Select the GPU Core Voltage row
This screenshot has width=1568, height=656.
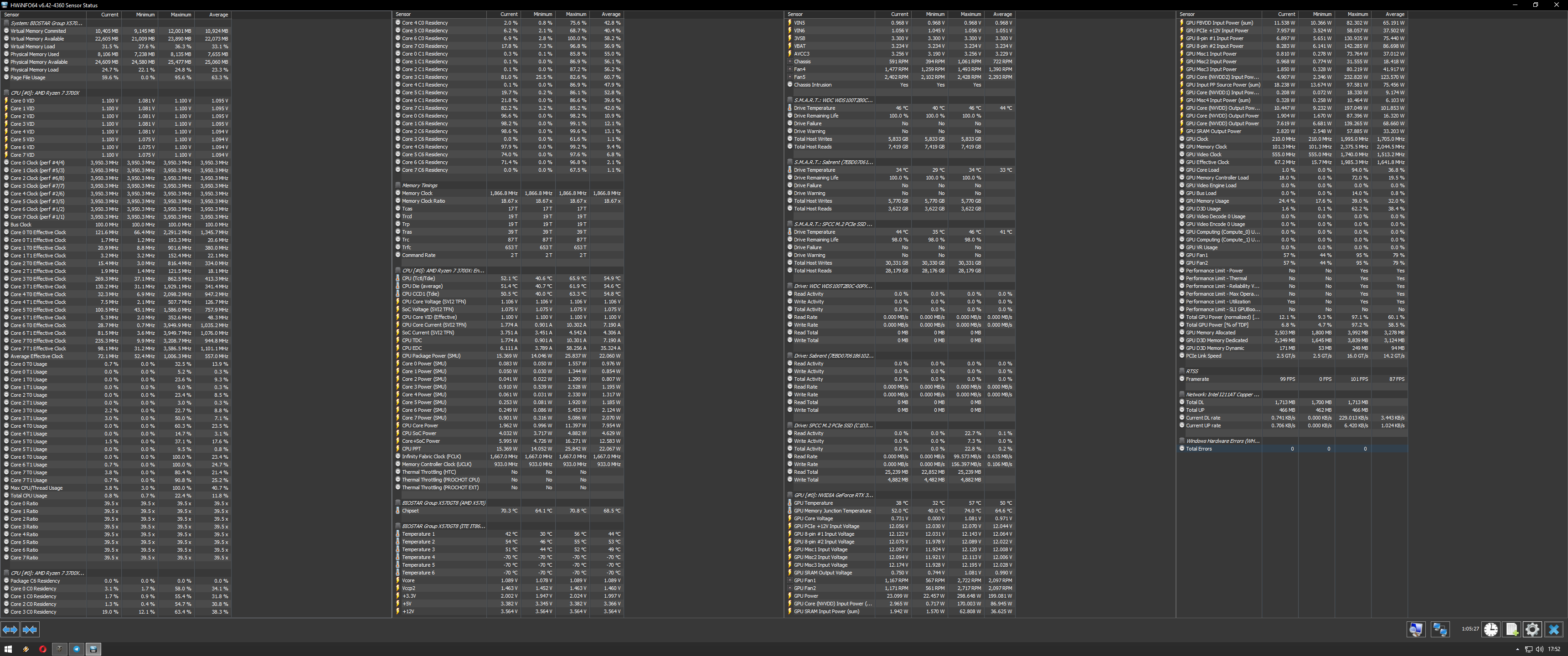900,518
